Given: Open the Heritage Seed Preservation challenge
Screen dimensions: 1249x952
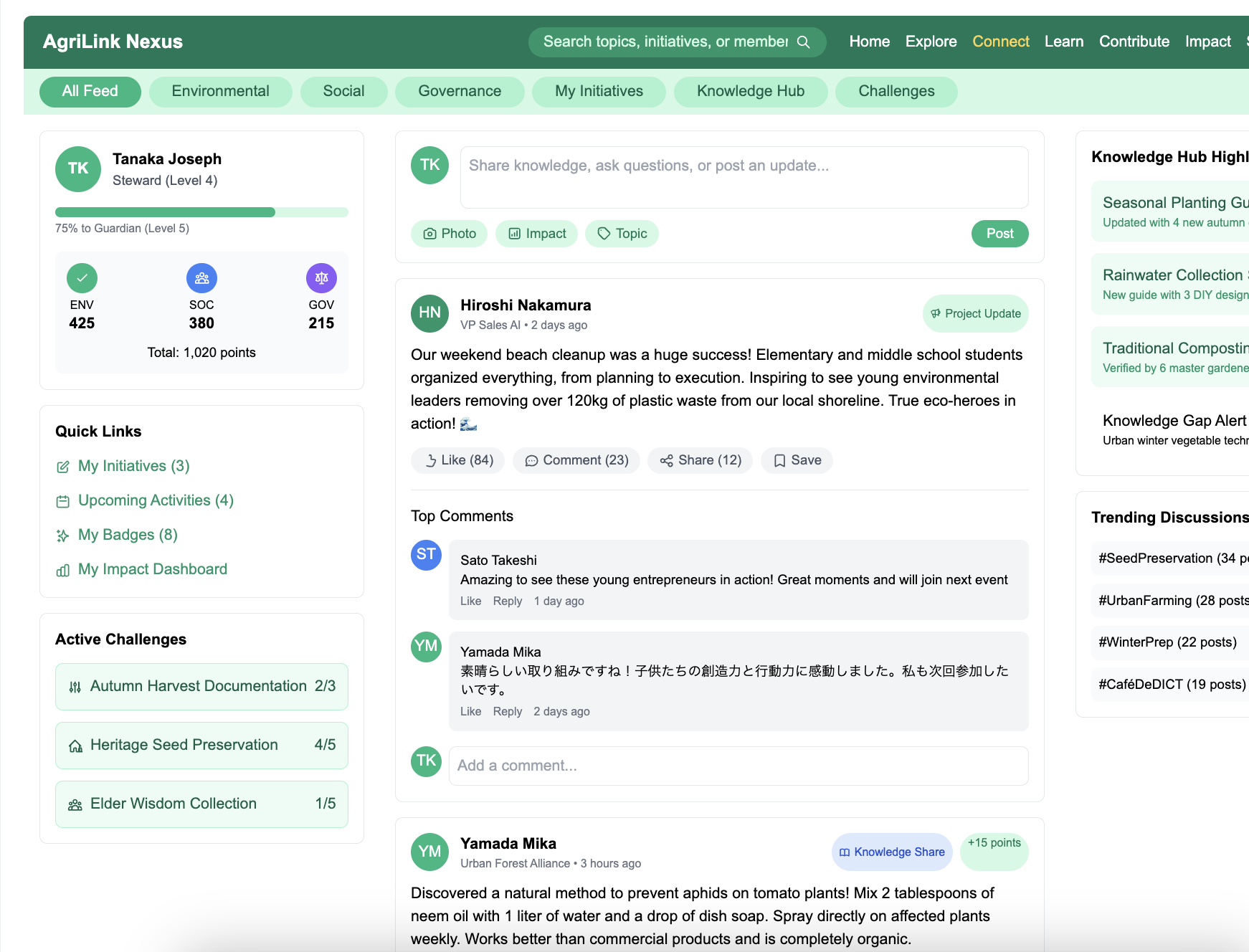Looking at the screenshot, I should [201, 746].
